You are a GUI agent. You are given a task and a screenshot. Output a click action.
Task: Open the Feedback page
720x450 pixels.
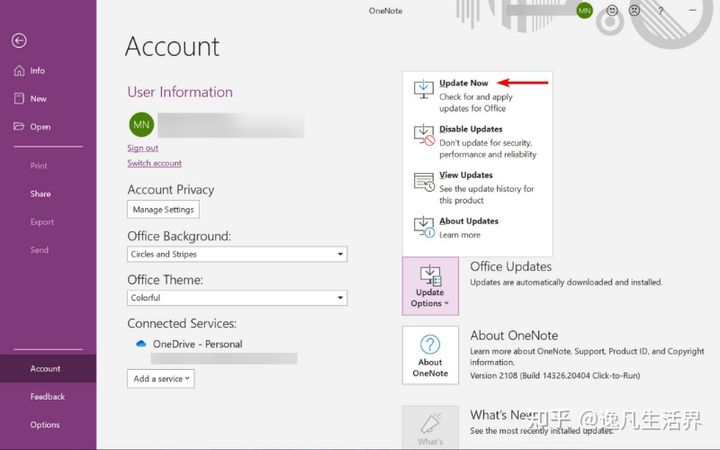pos(47,396)
